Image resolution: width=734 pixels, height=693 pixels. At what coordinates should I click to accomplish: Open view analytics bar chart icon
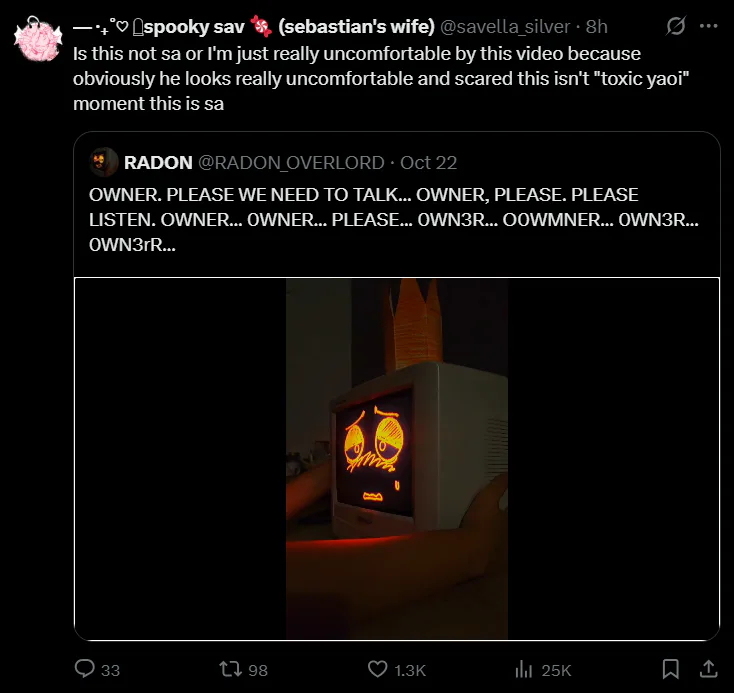522,669
